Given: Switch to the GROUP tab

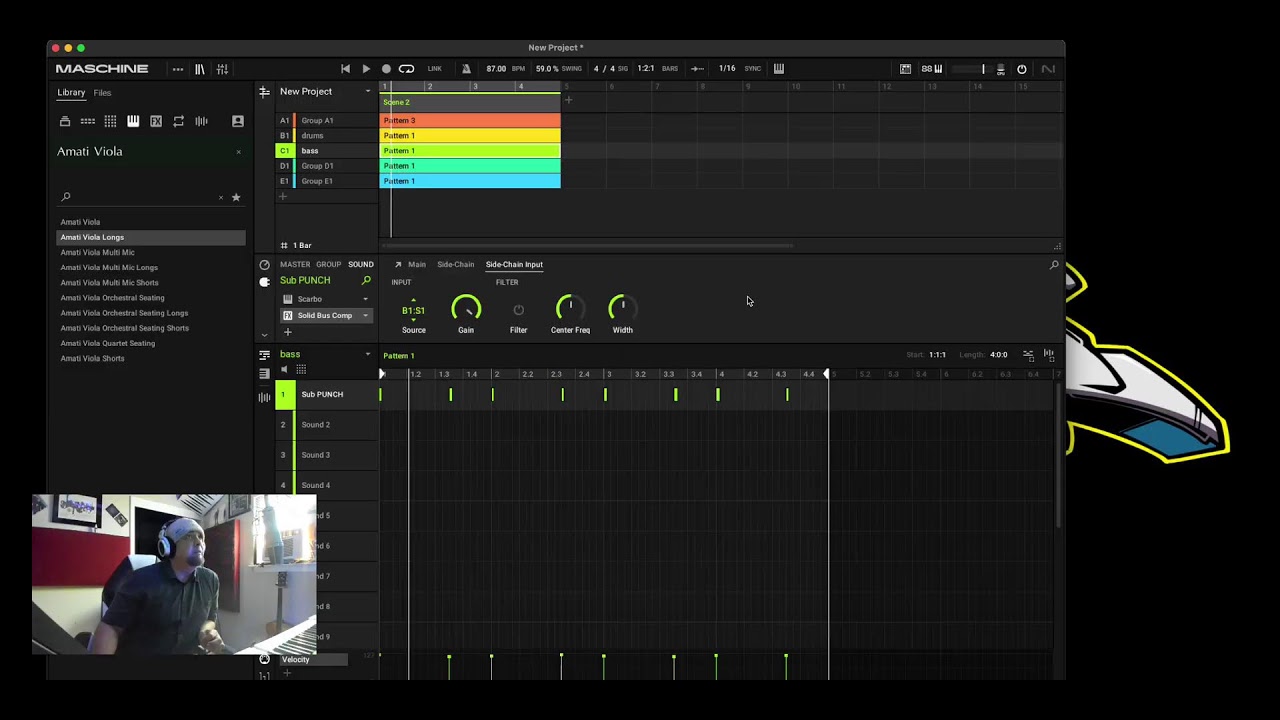Looking at the screenshot, I should click(329, 265).
